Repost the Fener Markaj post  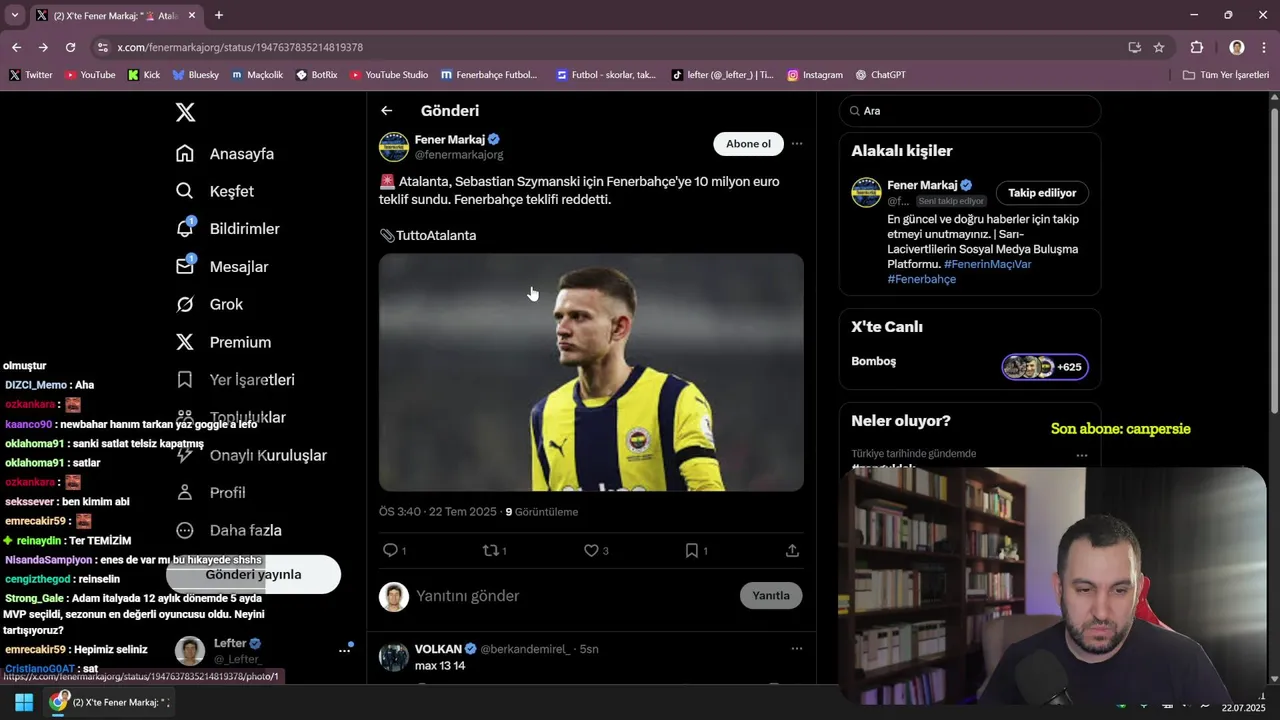(x=490, y=550)
